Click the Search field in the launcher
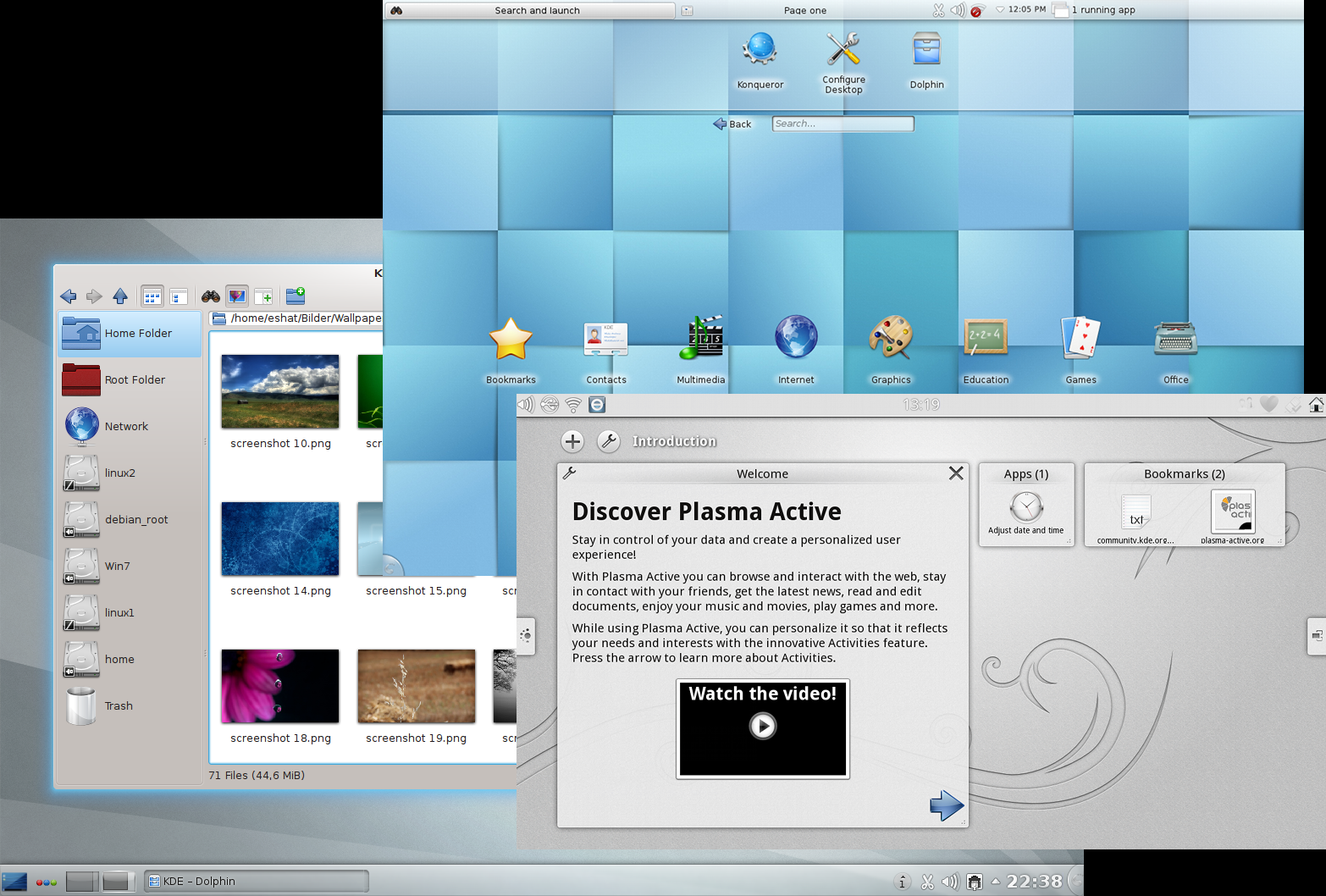1326x896 pixels. [x=843, y=124]
